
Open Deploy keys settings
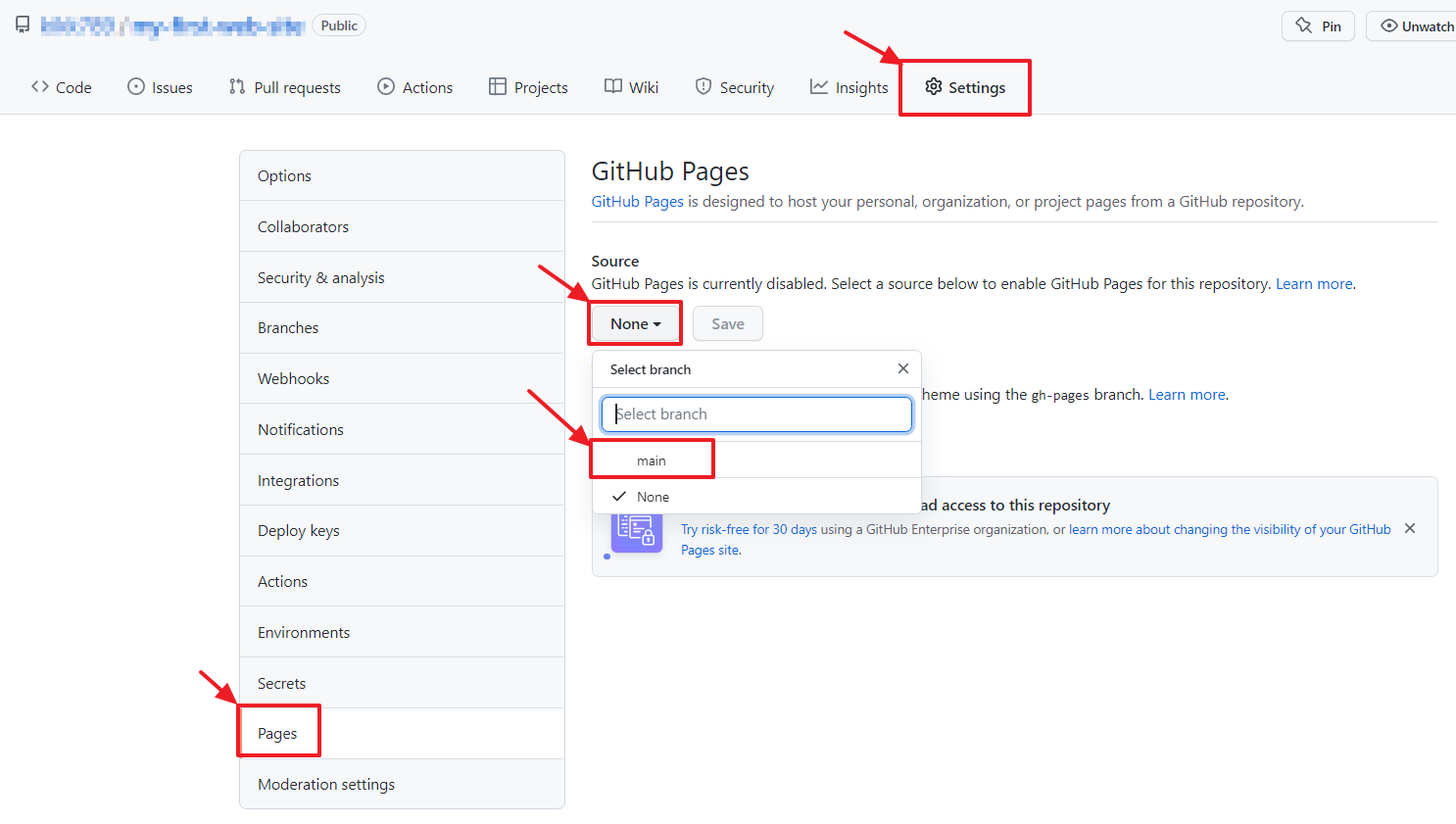coord(402,531)
